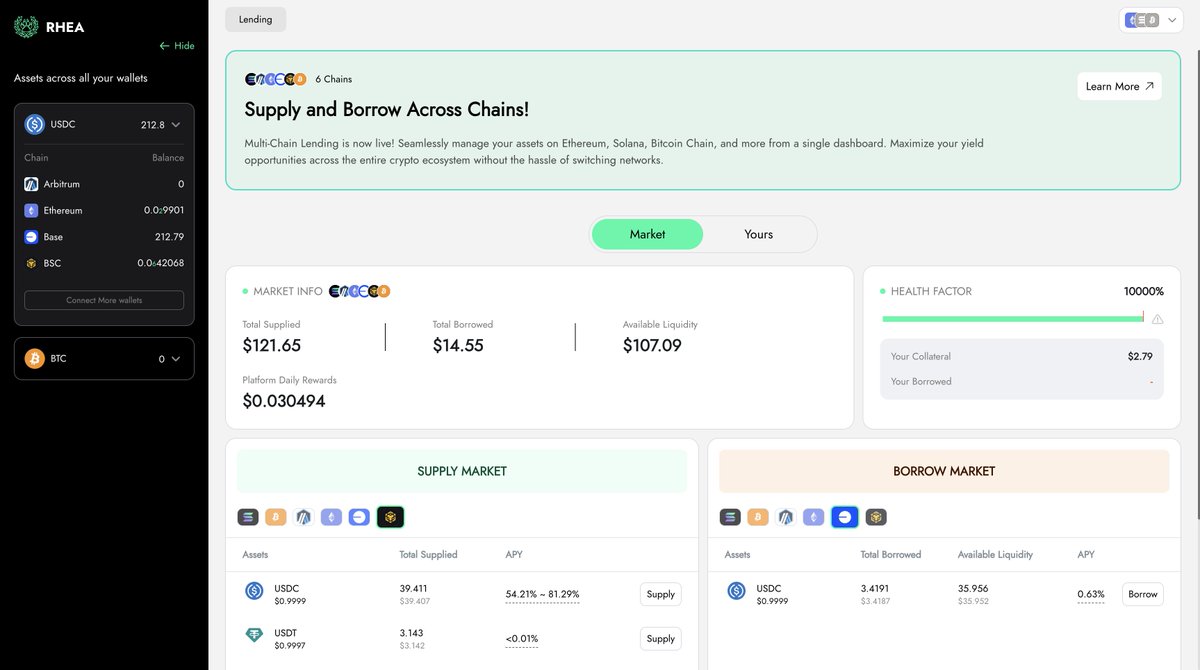This screenshot has height=670, width=1200.
Task: Click chain icons next to MARKET INFO
Action: point(359,291)
